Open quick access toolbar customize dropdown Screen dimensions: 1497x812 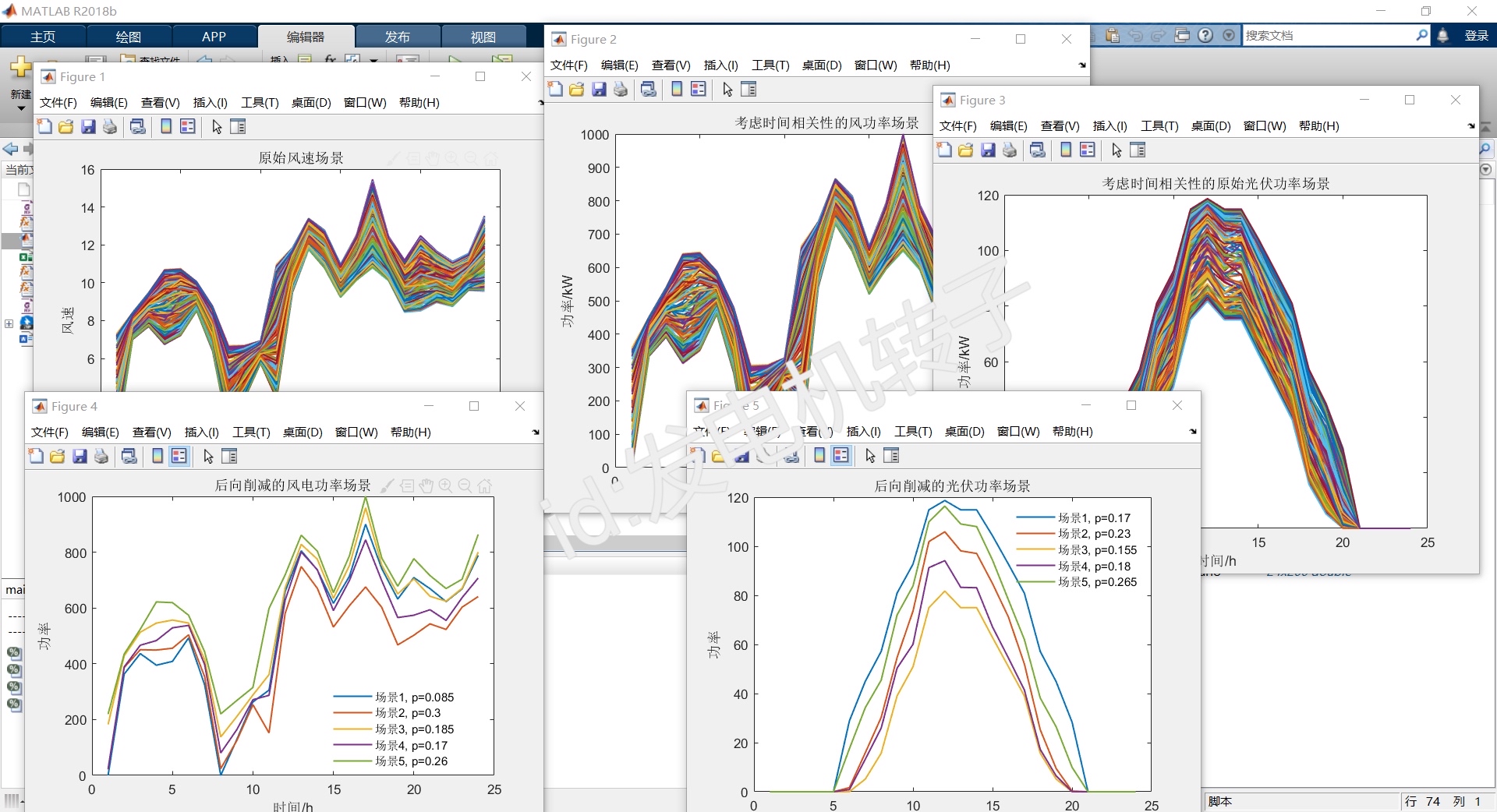[x=1230, y=35]
